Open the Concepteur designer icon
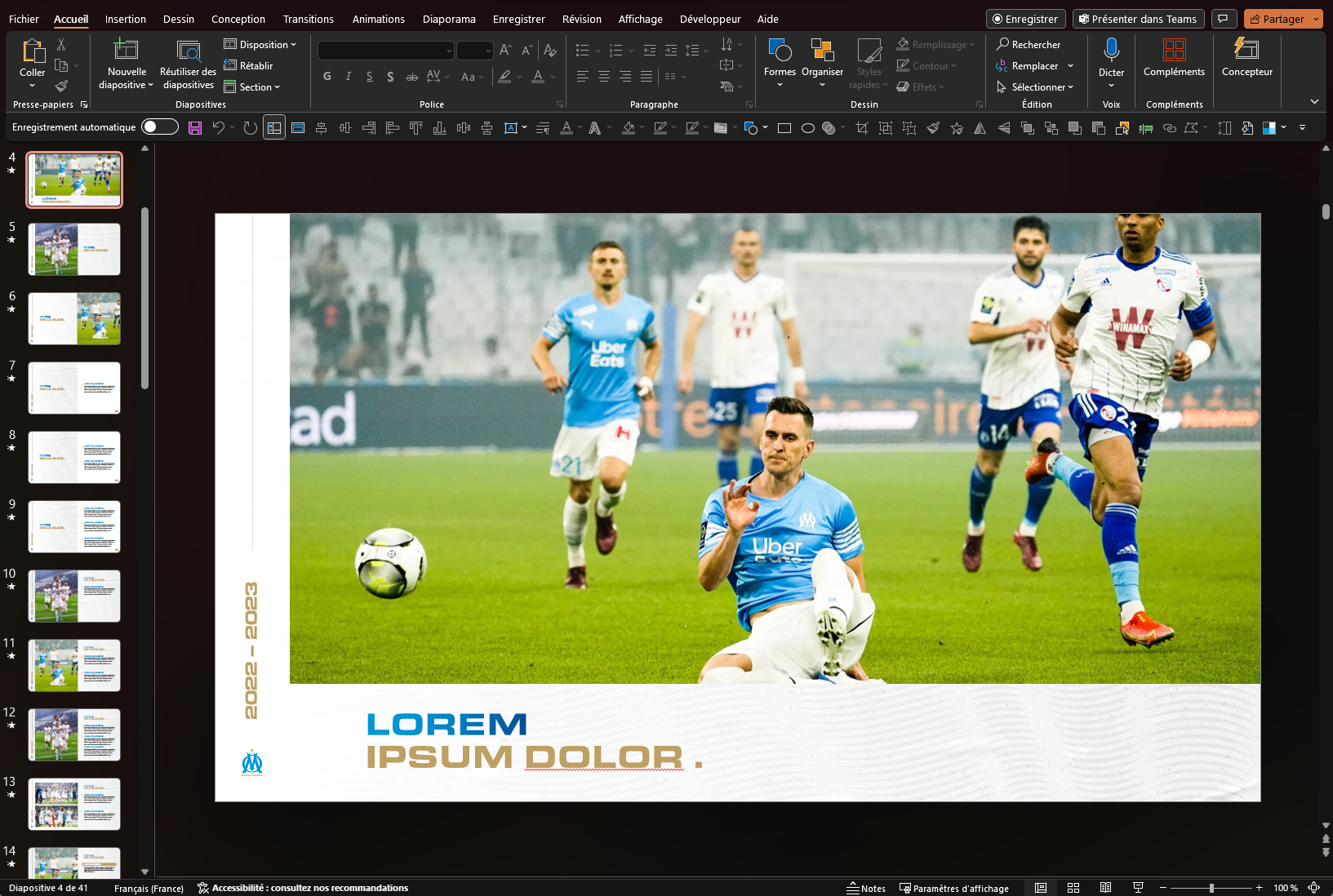This screenshot has height=896, width=1333. pos(1246,50)
